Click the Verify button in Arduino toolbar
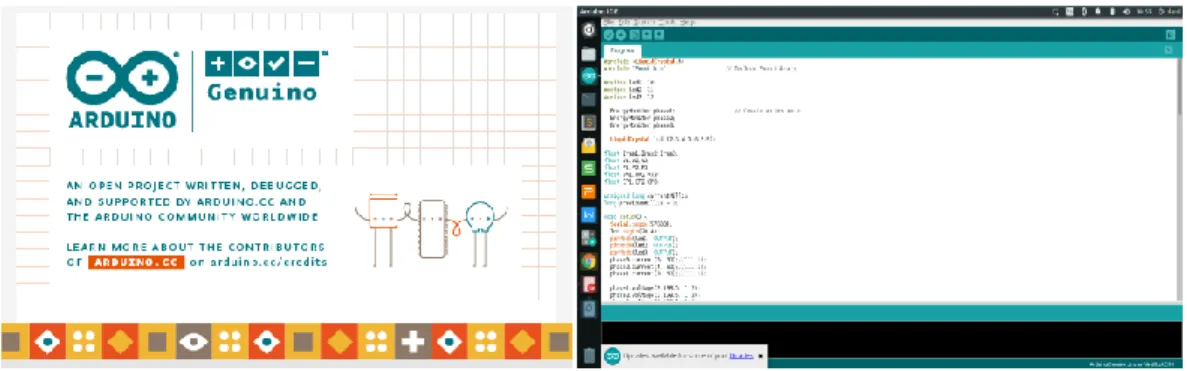Screen dimensions: 1187x371 (x=609, y=35)
